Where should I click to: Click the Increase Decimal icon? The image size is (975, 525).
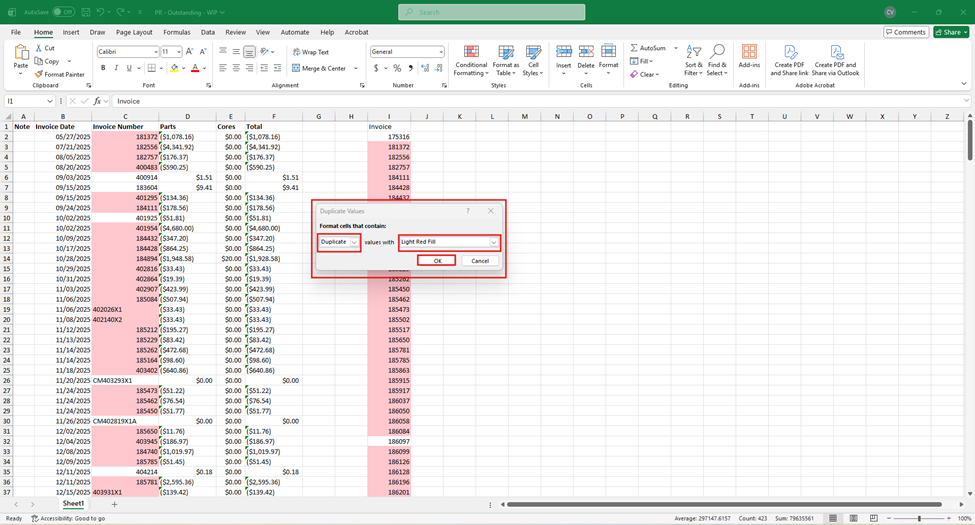425,68
